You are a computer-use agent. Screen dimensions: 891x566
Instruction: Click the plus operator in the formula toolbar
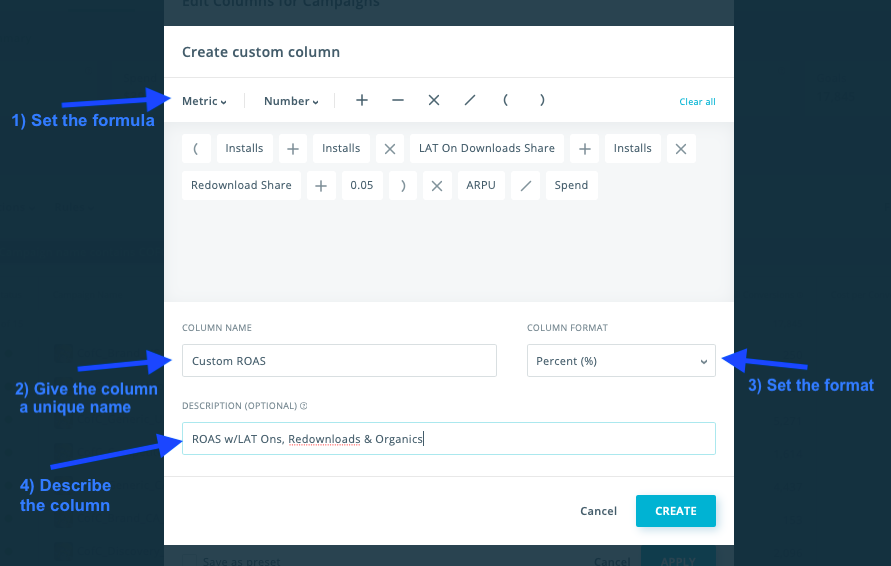click(x=362, y=101)
